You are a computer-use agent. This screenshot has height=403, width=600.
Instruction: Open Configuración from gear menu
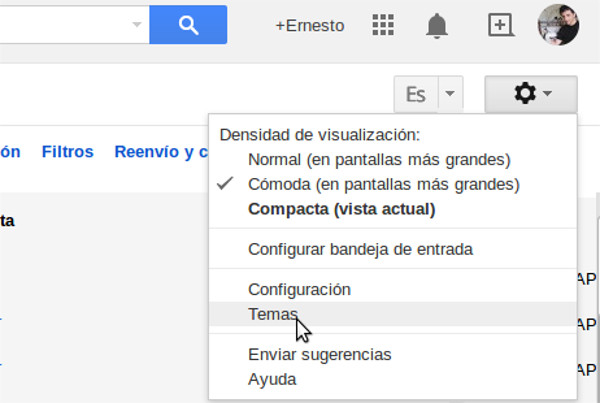tap(393, 289)
